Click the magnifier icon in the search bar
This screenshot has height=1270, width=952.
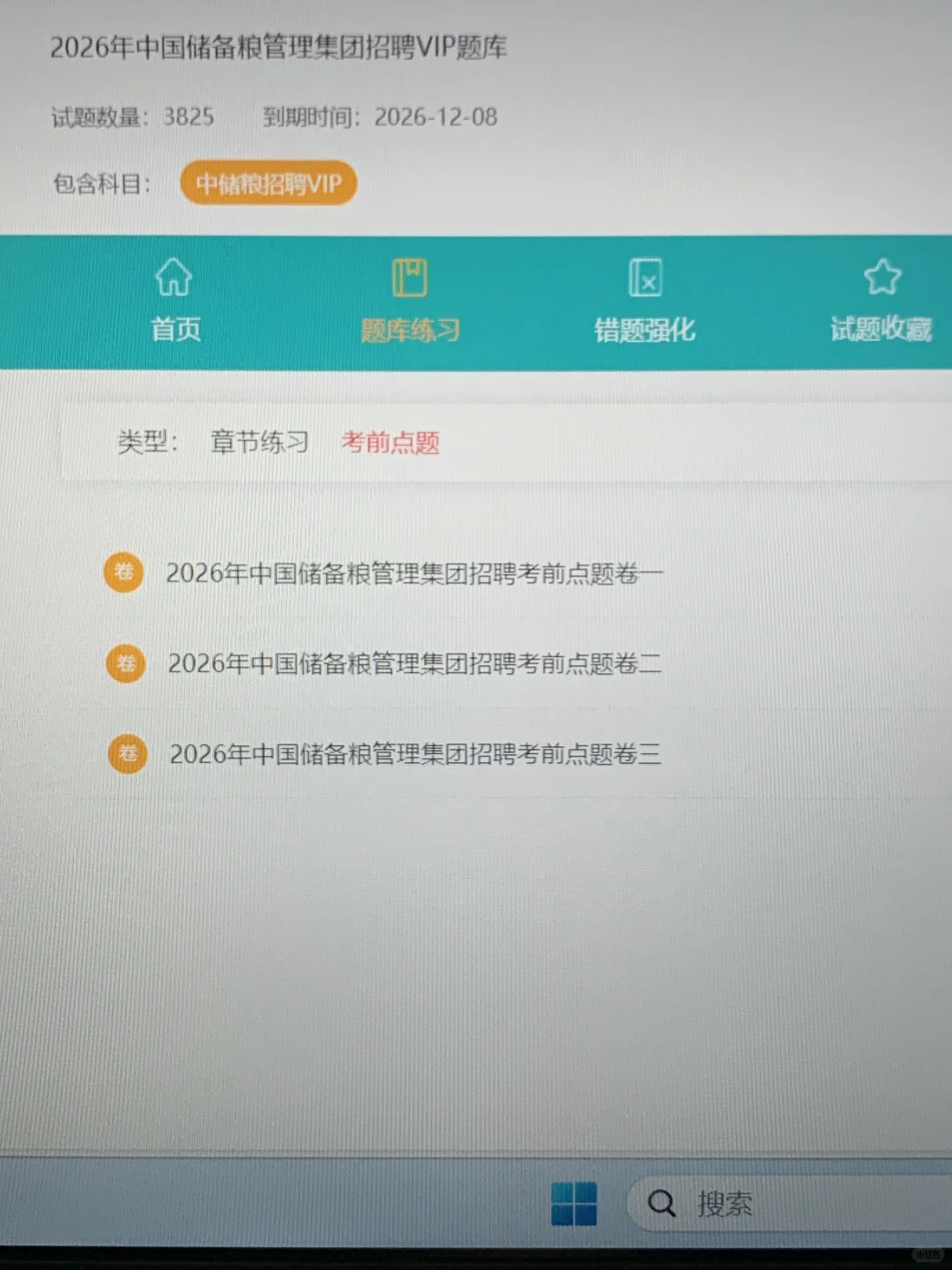tap(660, 1203)
